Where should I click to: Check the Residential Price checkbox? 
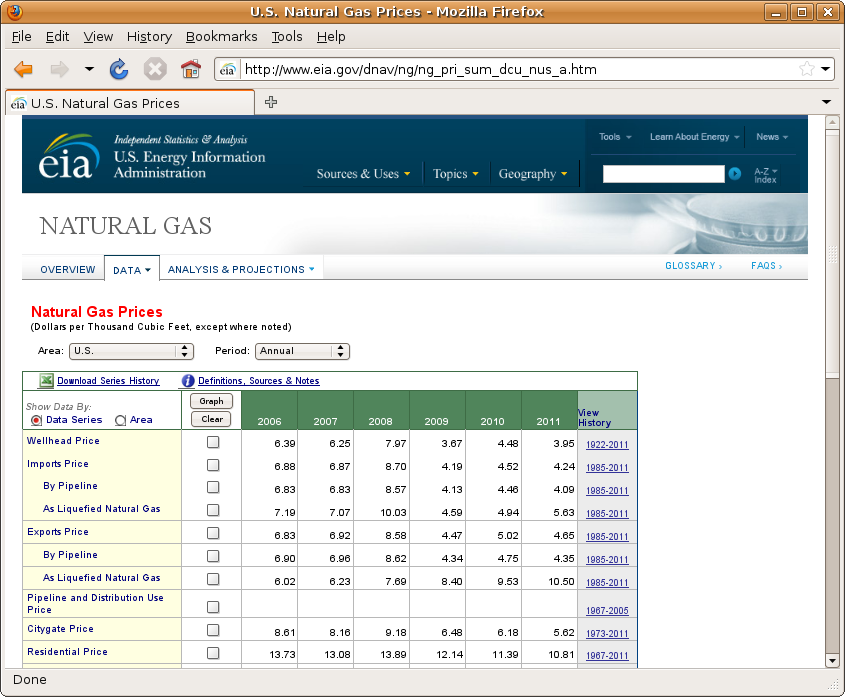[x=213, y=653]
